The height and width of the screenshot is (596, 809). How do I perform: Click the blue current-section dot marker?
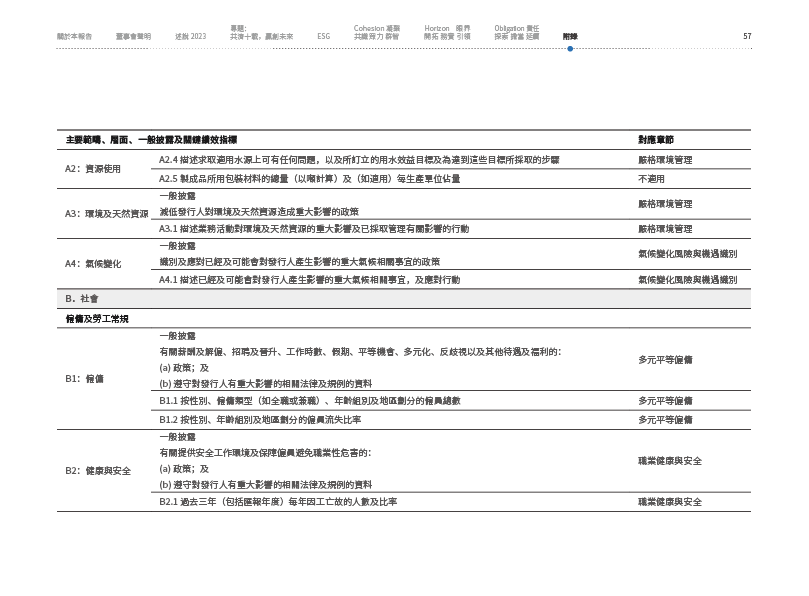pos(570,47)
